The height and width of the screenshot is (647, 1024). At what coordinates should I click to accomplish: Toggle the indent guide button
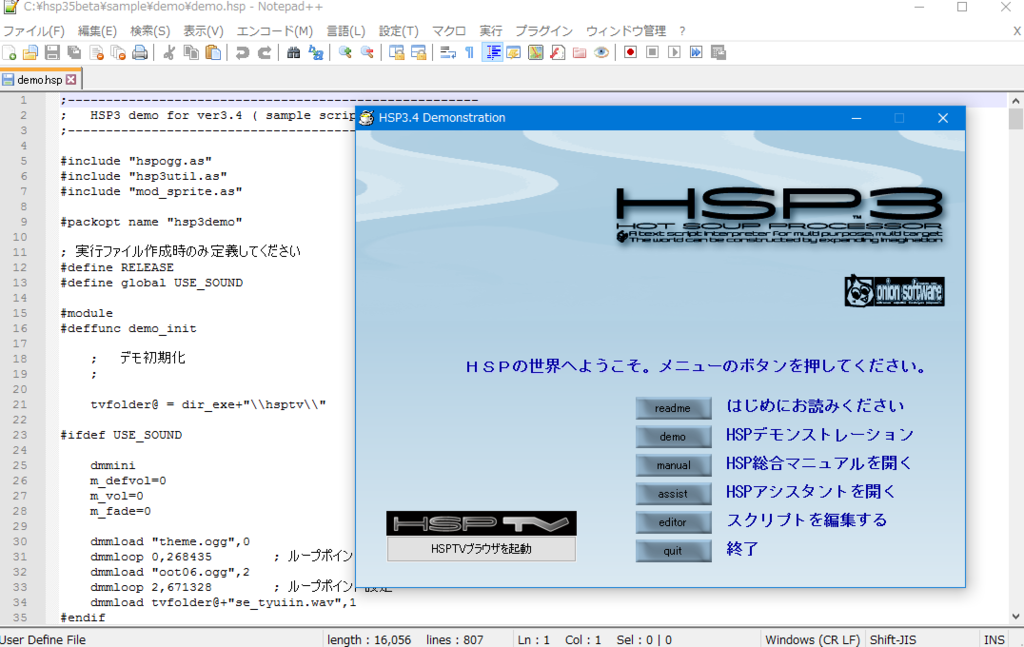[x=492, y=53]
